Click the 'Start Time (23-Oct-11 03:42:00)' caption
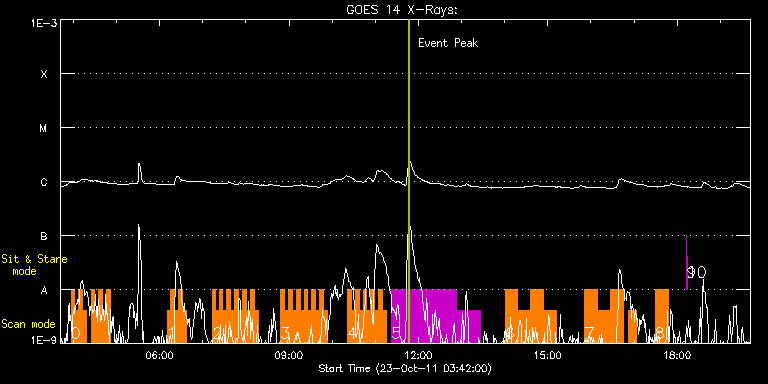Viewport: 768px width, 384px height. (405, 368)
